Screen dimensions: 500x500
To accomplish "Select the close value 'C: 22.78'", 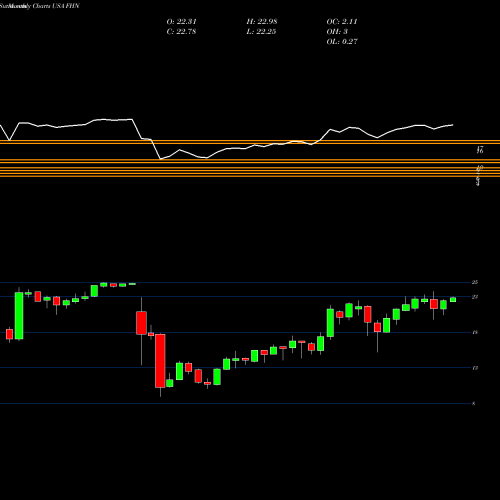I will pyautogui.click(x=181, y=32).
